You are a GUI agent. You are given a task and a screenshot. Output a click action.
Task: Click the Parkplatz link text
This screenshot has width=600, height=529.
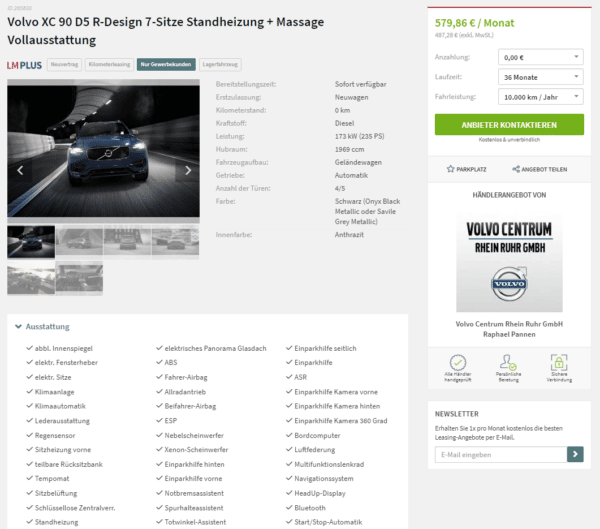[471, 169]
